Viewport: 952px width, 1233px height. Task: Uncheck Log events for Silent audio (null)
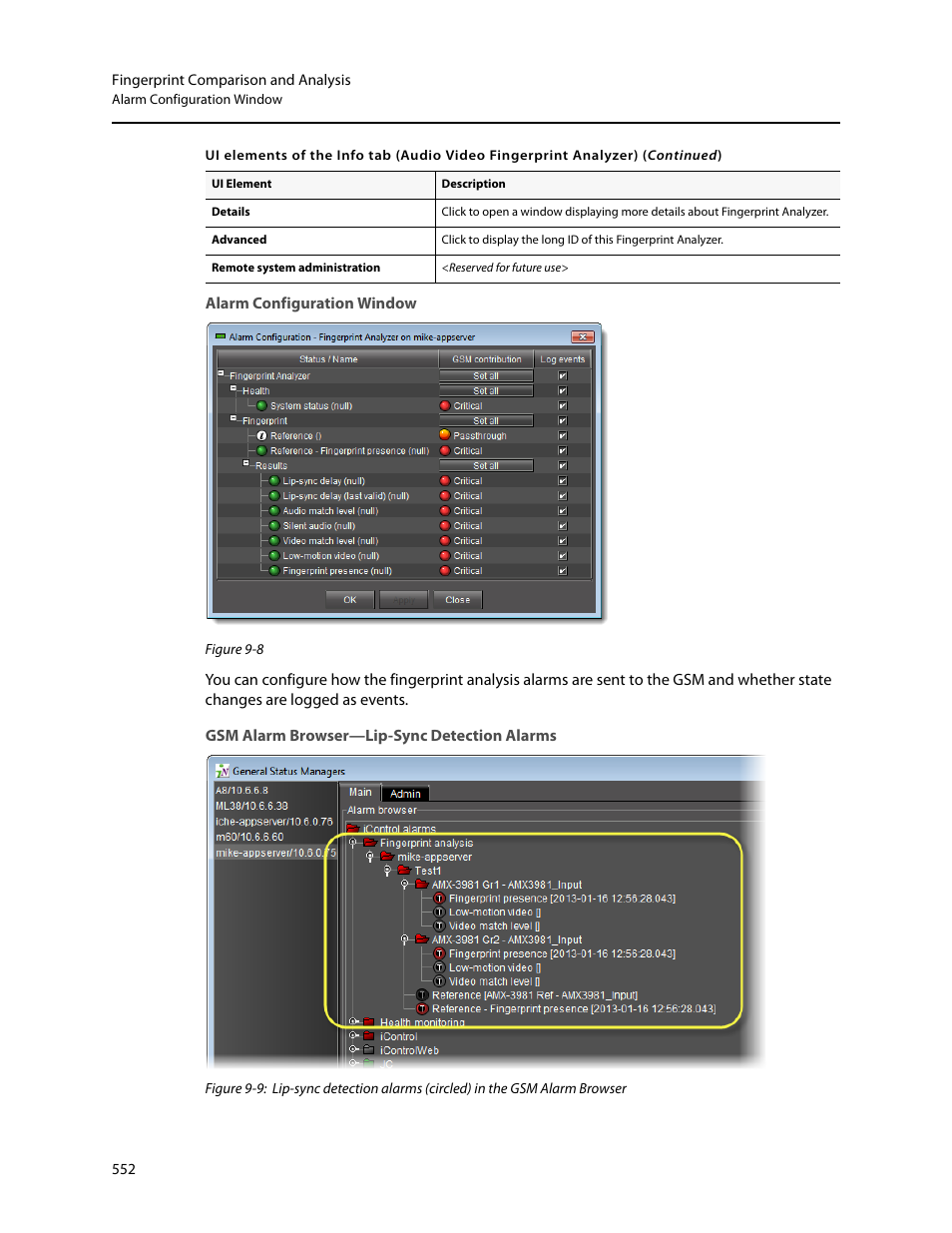point(563,526)
